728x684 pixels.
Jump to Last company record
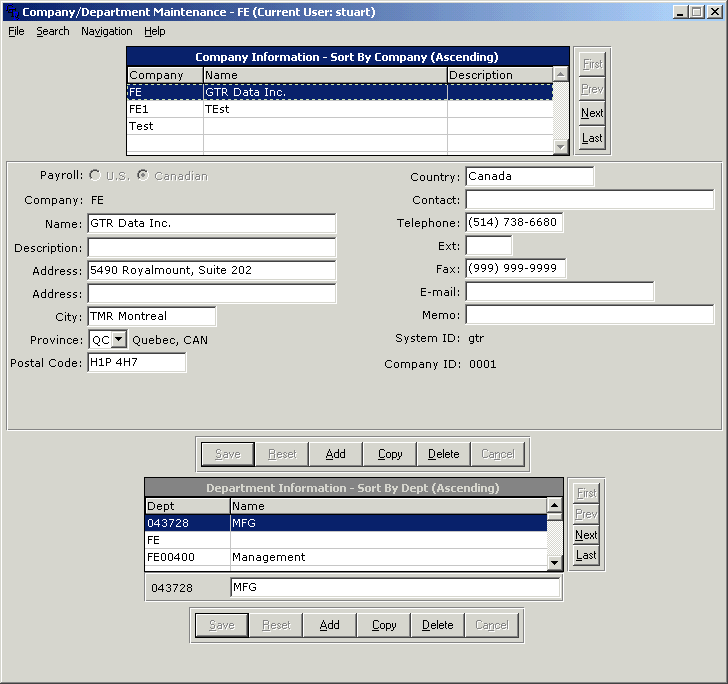point(592,138)
